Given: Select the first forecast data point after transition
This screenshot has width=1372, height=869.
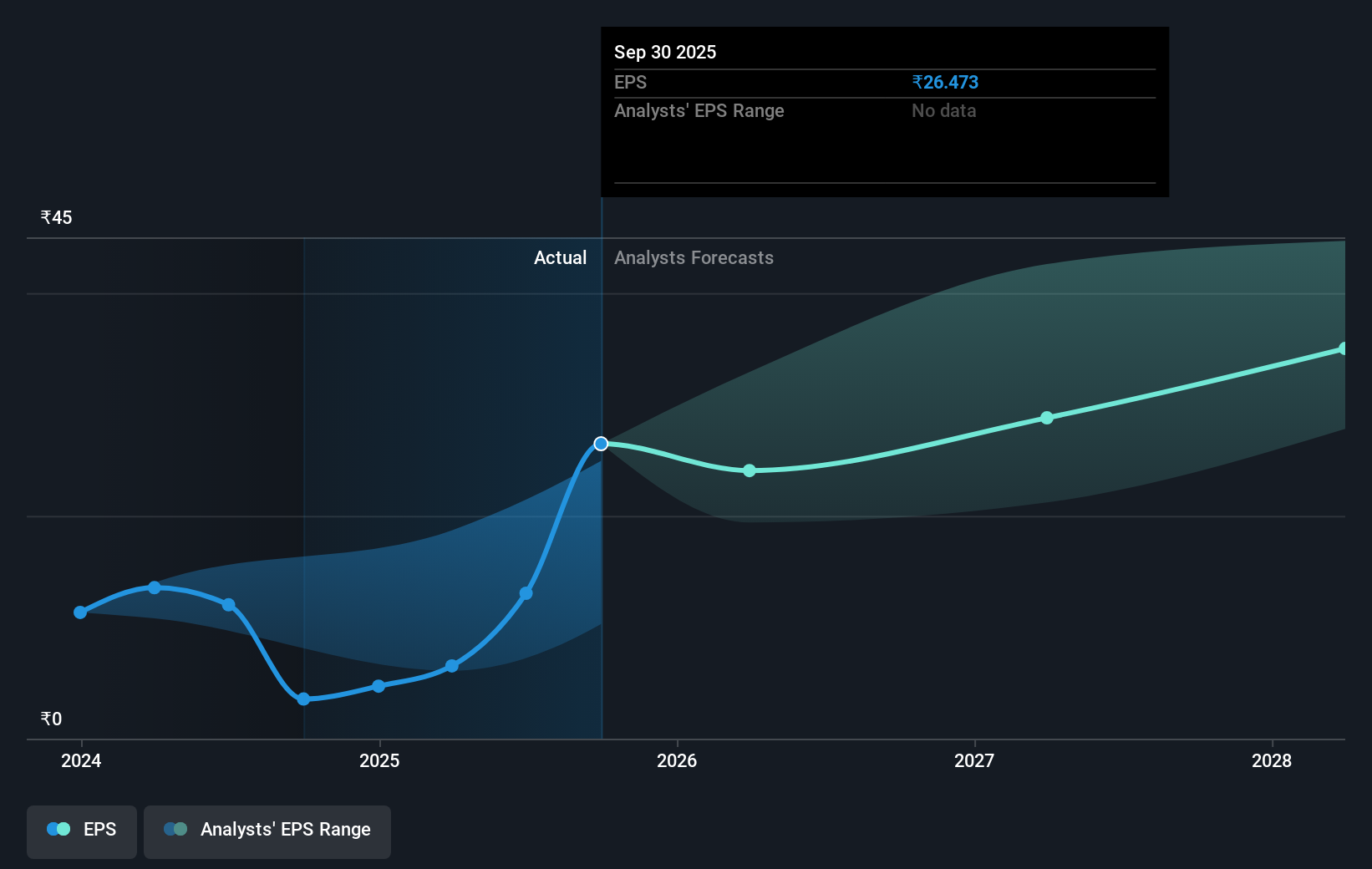Looking at the screenshot, I should click(x=749, y=470).
